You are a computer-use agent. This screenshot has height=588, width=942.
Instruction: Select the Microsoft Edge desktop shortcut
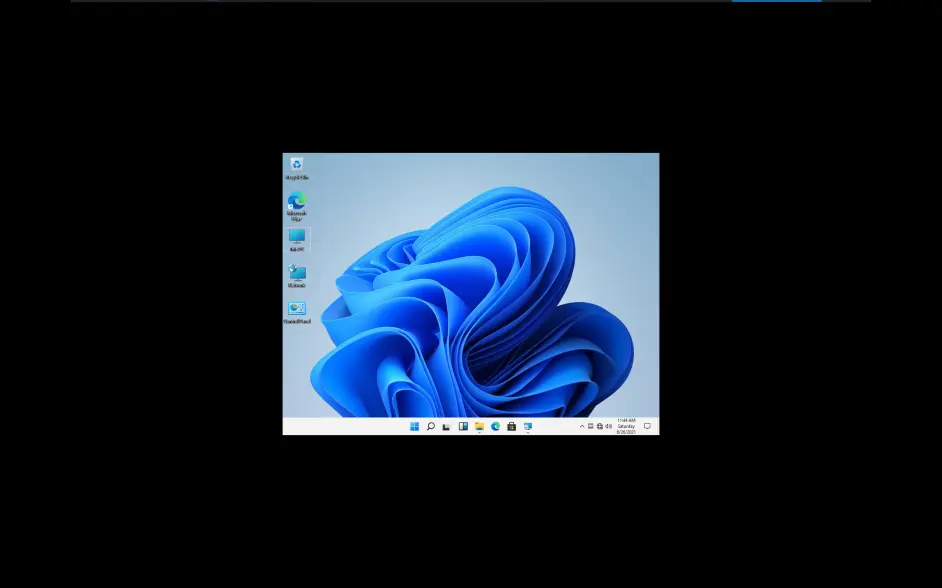tap(297, 207)
